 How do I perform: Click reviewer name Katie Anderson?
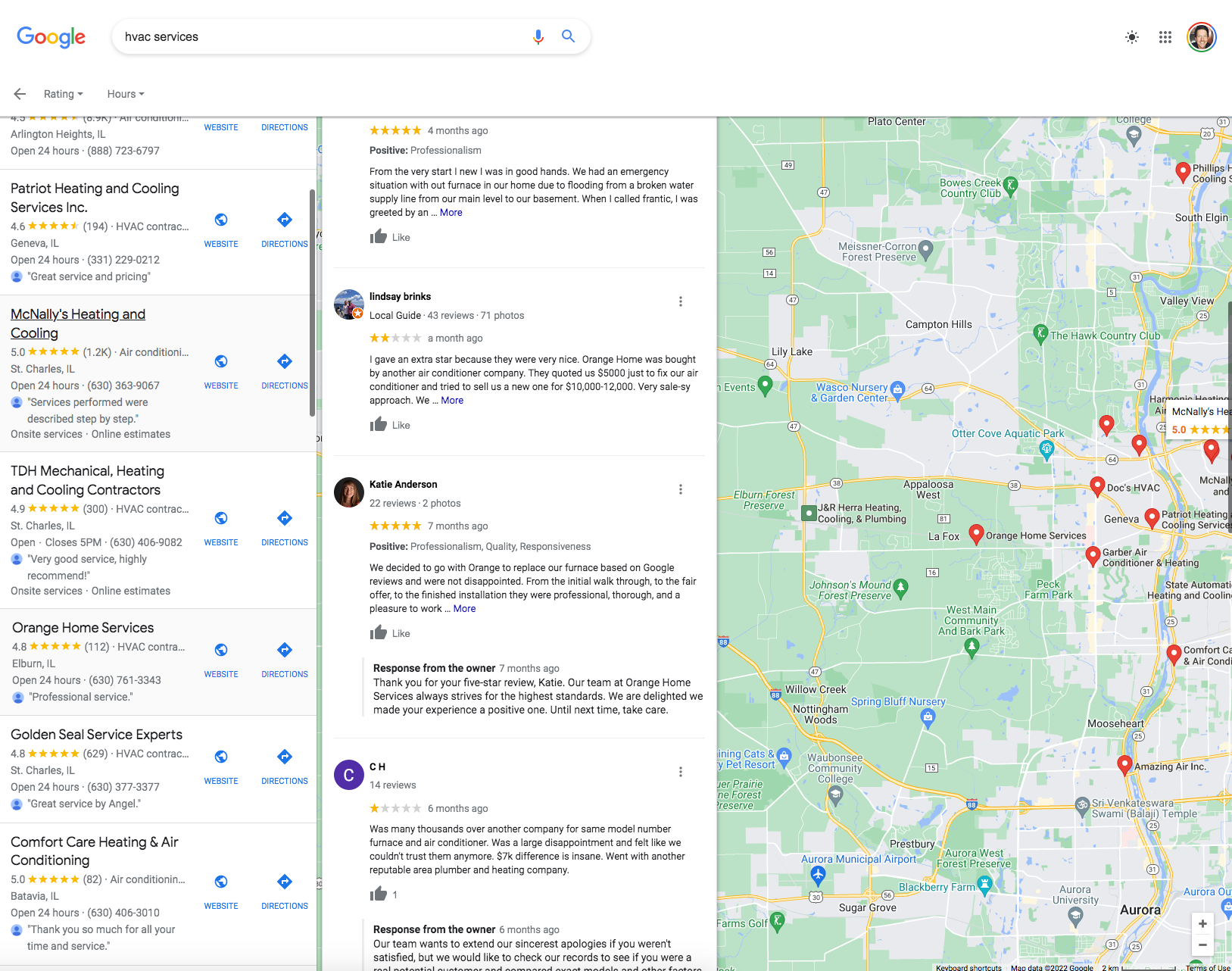[x=403, y=484]
